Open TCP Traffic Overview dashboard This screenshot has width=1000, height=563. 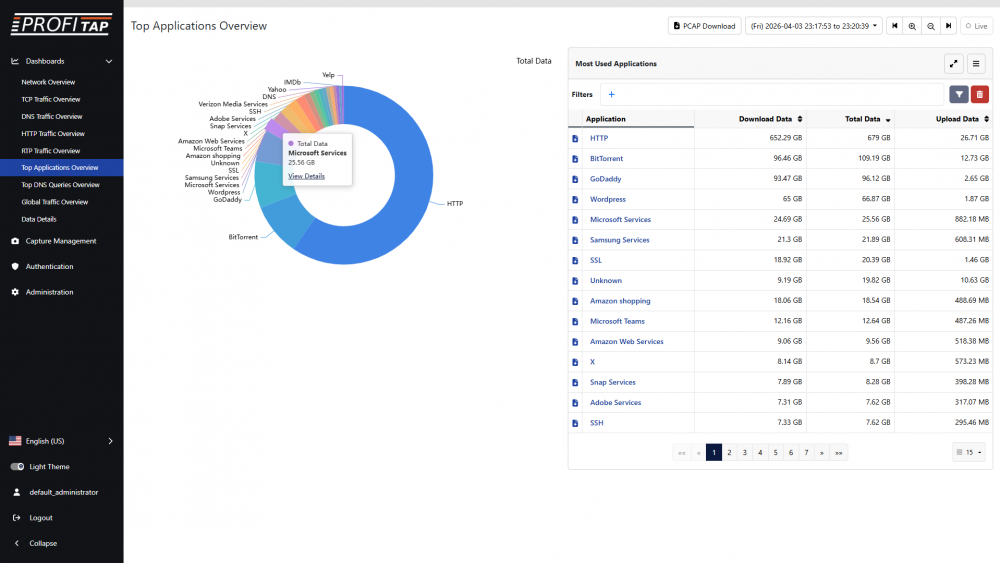pyautogui.click(x=51, y=99)
